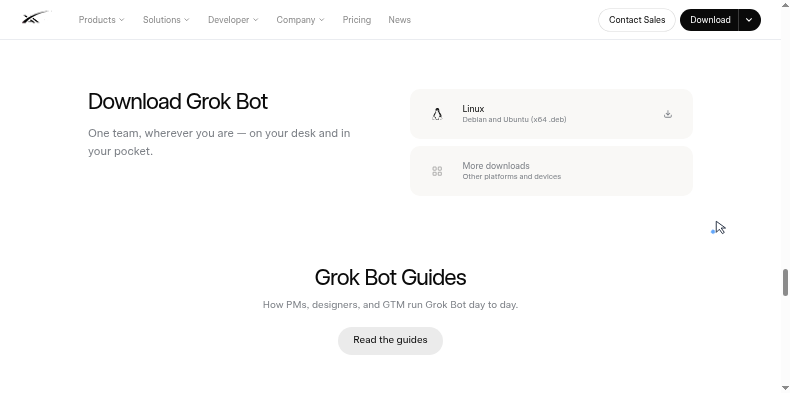Viewport: 790px width, 393px height.
Task: Go to the Pricing page
Action: 357,20
